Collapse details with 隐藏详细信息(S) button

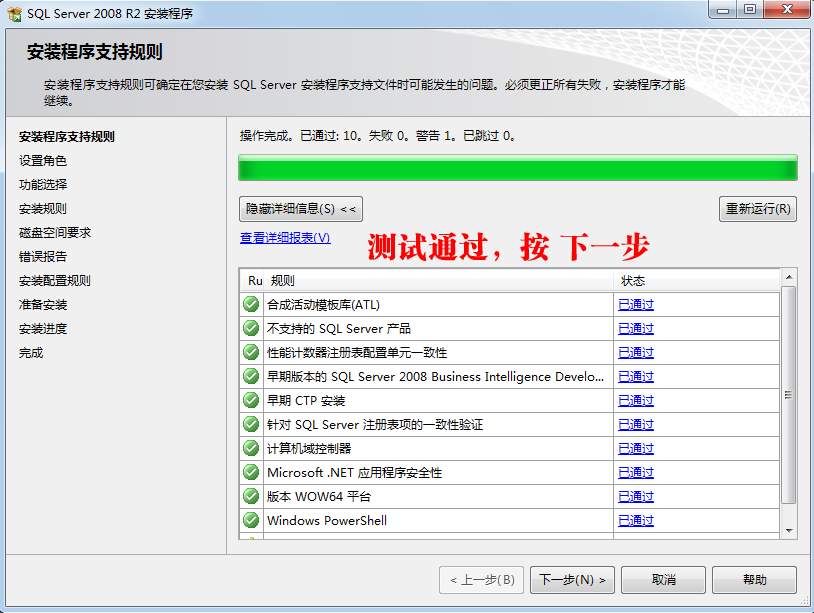pyautogui.click(x=301, y=209)
